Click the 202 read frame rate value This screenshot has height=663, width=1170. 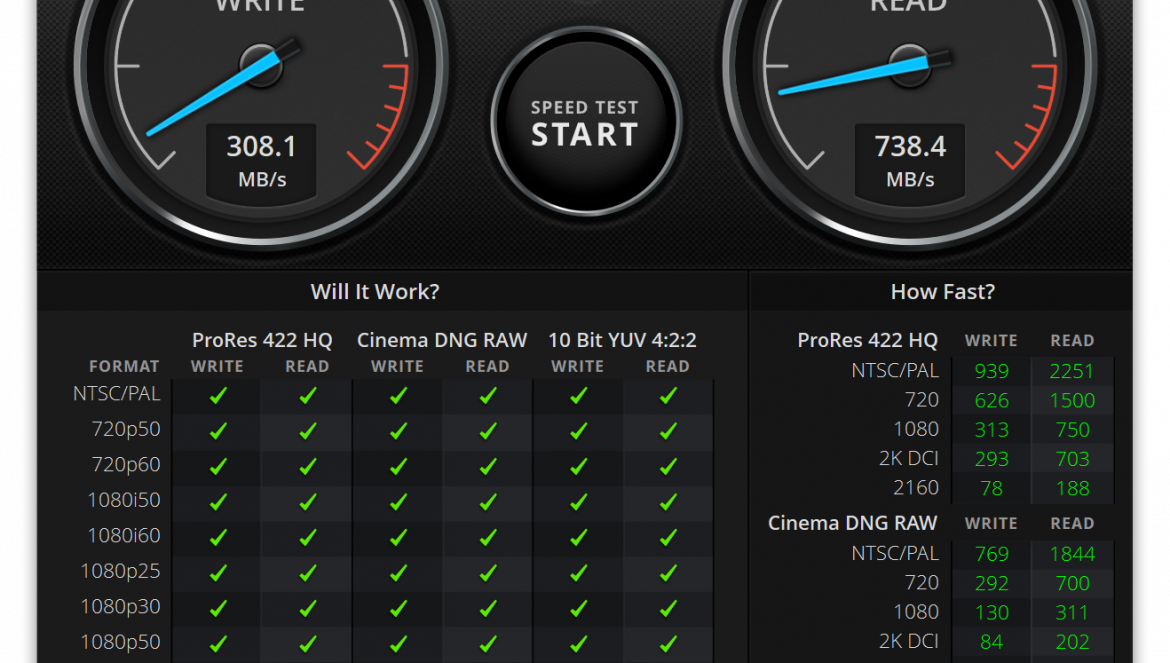[1072, 641]
